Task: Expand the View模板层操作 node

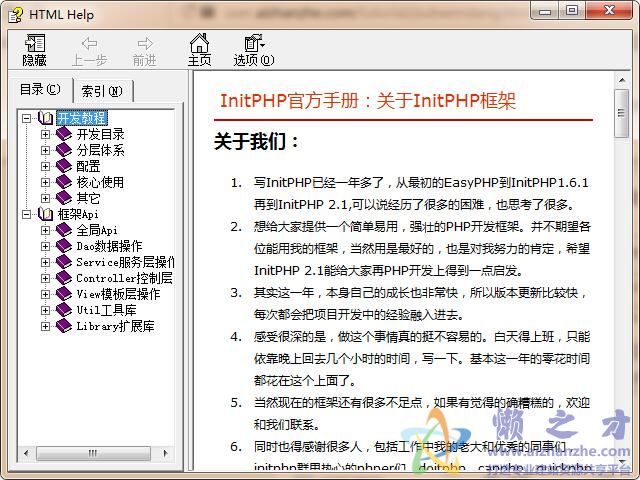Action: pyautogui.click(x=45, y=294)
